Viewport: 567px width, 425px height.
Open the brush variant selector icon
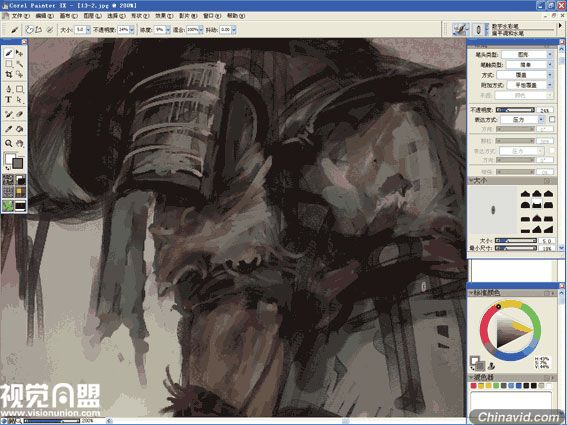click(x=479, y=29)
